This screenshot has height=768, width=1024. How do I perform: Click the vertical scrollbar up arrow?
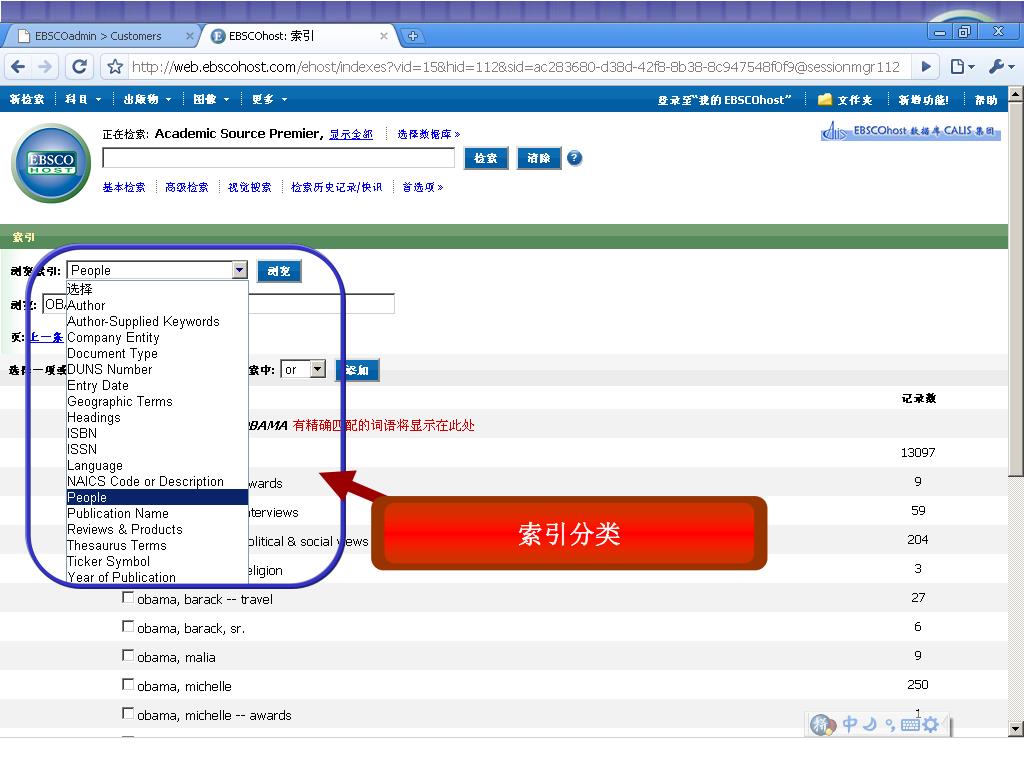point(1016,94)
